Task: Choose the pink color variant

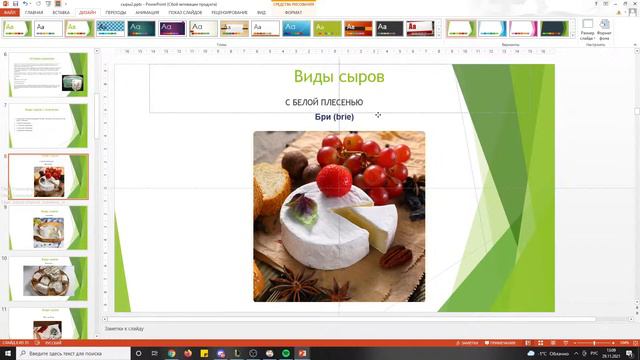Action: click(523, 29)
